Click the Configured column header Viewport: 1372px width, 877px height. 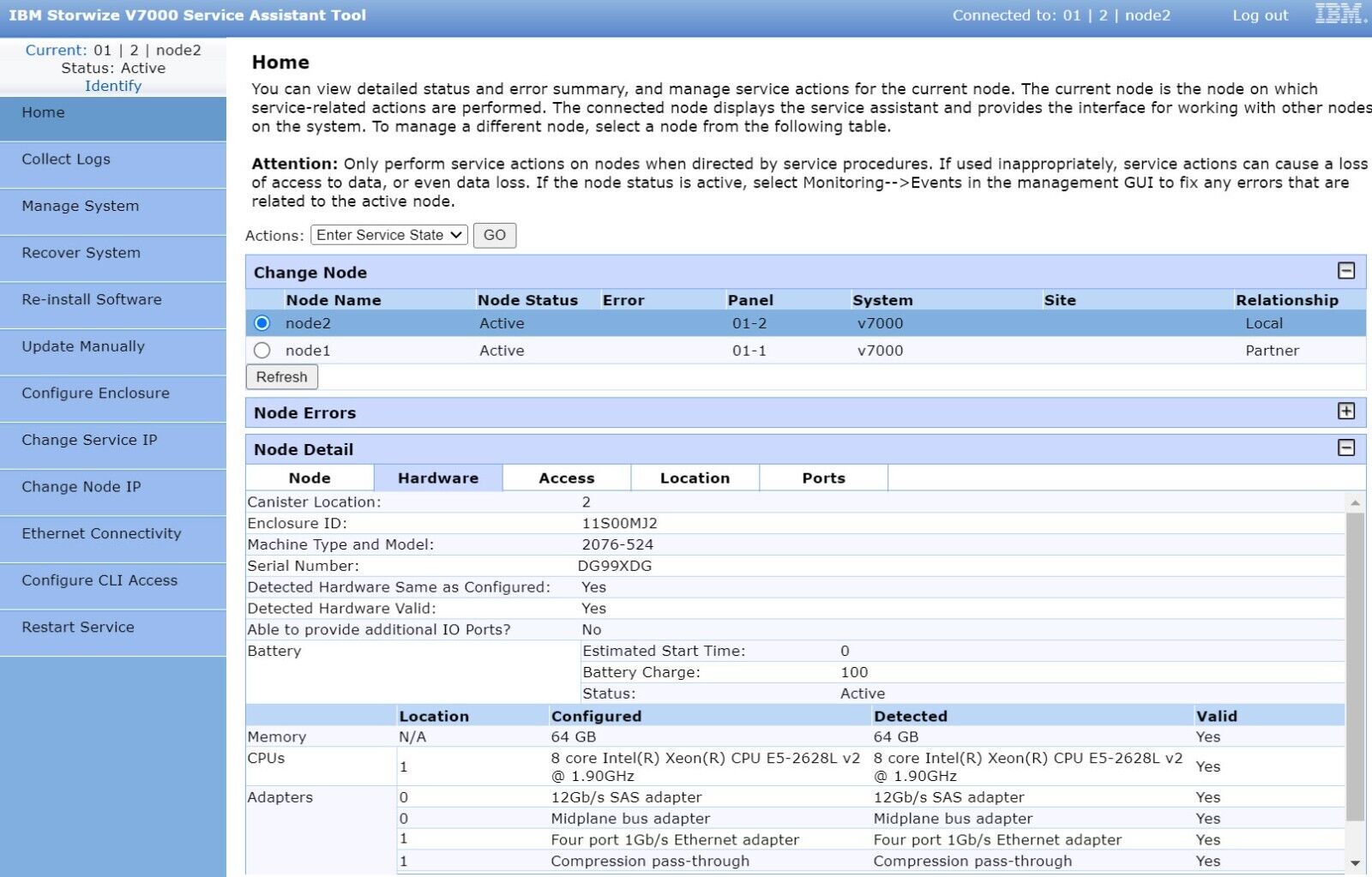(x=596, y=716)
